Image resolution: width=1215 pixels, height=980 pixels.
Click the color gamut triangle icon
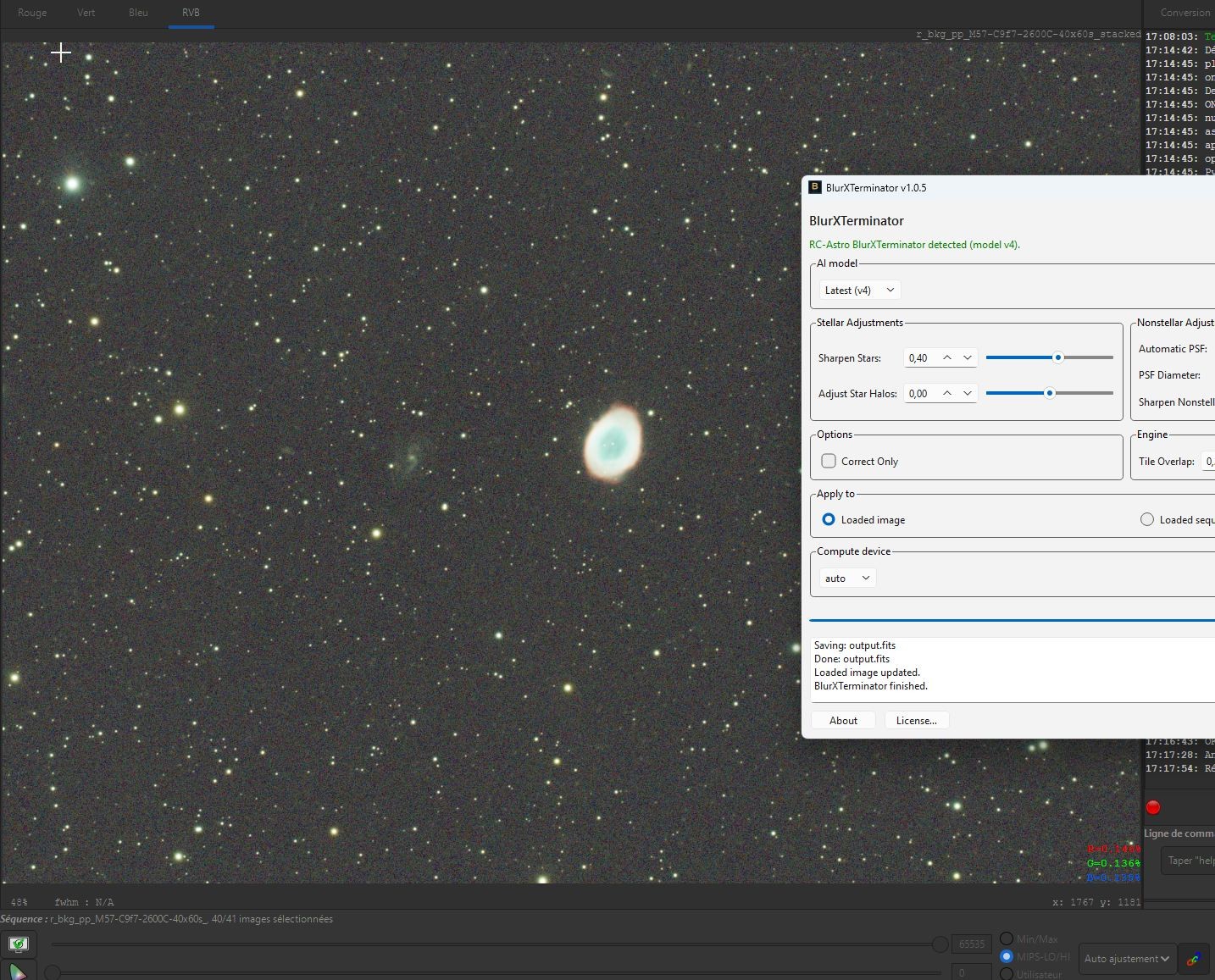click(x=18, y=971)
